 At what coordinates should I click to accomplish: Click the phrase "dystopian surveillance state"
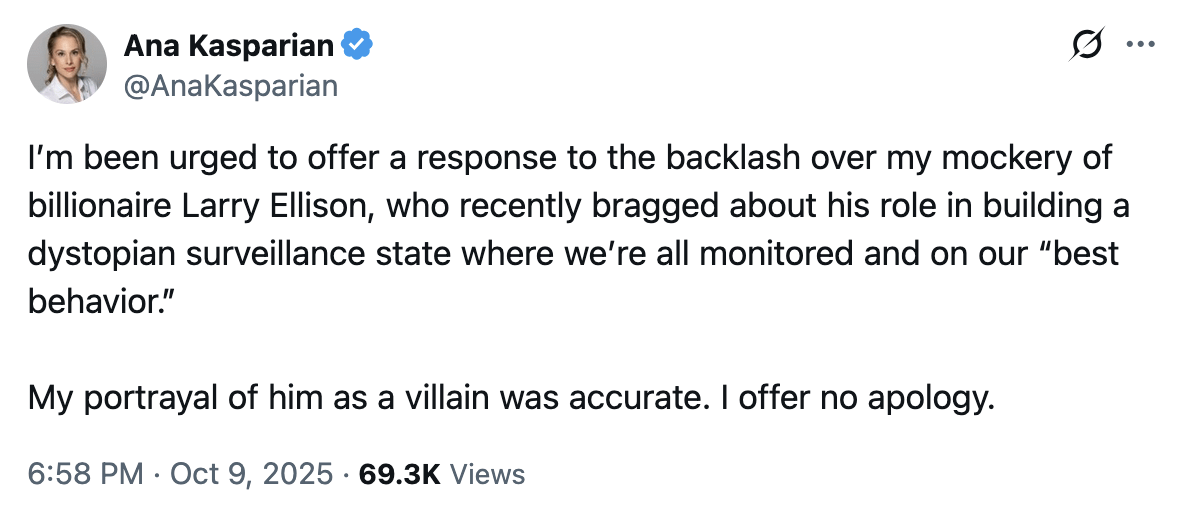pyautogui.click(x=241, y=252)
